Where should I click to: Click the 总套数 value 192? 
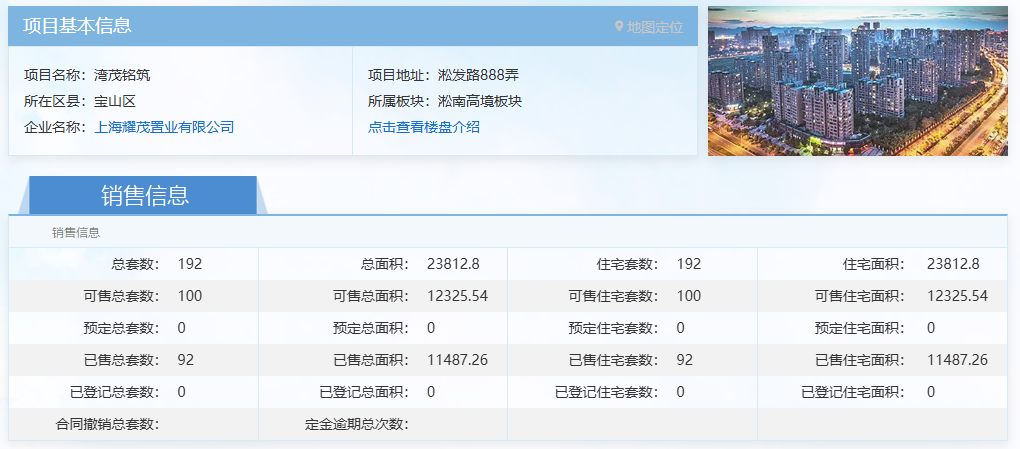click(x=190, y=264)
